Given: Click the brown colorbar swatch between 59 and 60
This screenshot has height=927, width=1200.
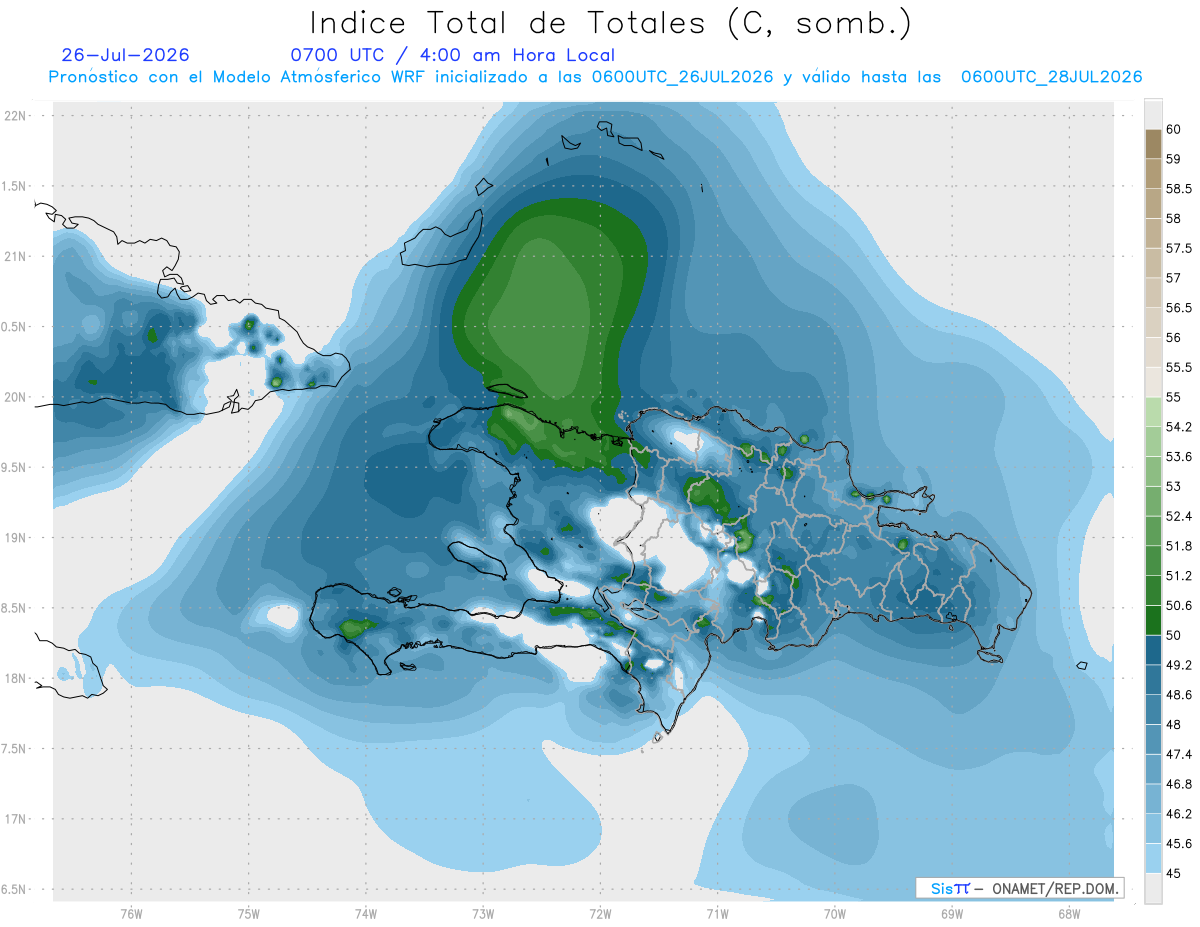Looking at the screenshot, I should click(x=1153, y=144).
